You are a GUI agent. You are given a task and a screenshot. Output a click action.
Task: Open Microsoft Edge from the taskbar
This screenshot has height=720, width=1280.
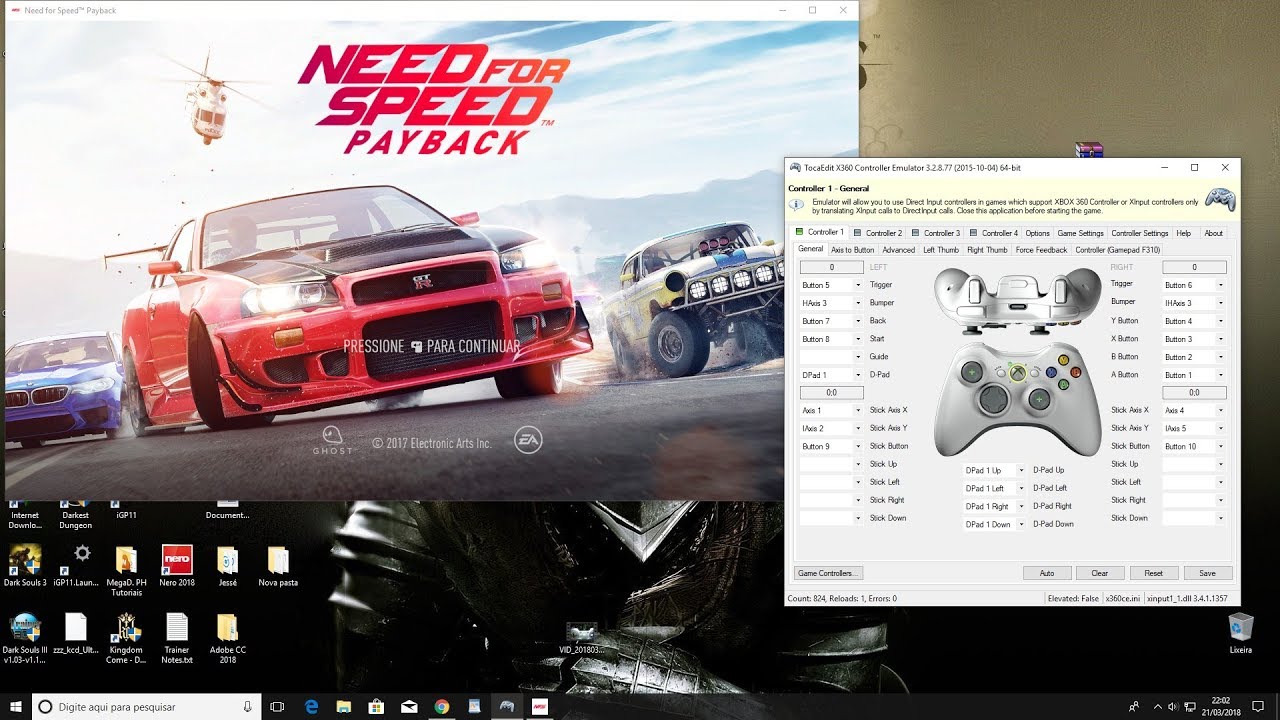tap(311, 706)
